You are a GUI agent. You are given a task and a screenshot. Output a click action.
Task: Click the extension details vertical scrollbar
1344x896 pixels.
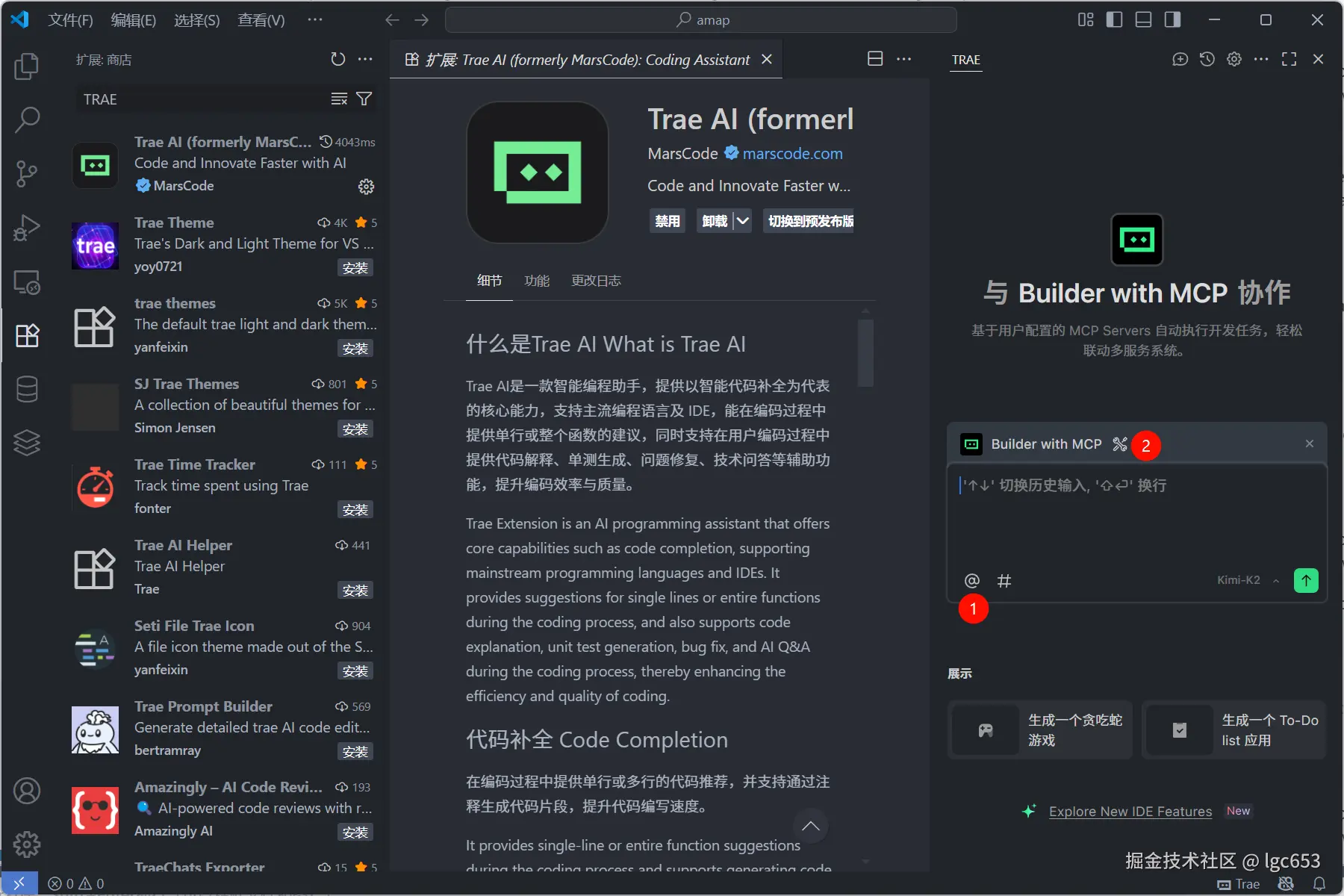click(865, 352)
